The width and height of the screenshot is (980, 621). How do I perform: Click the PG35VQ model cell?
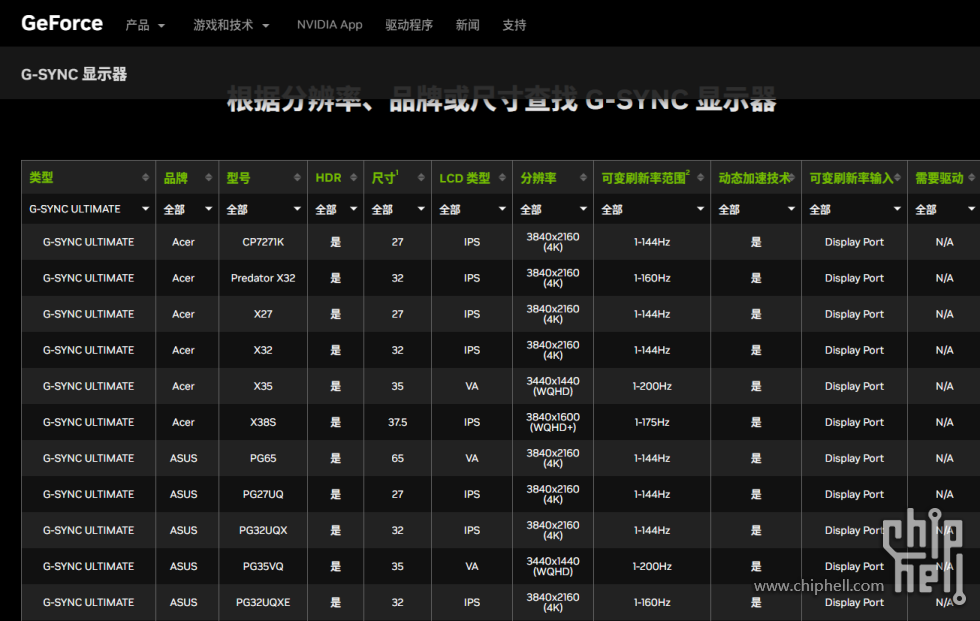[x=263, y=567]
